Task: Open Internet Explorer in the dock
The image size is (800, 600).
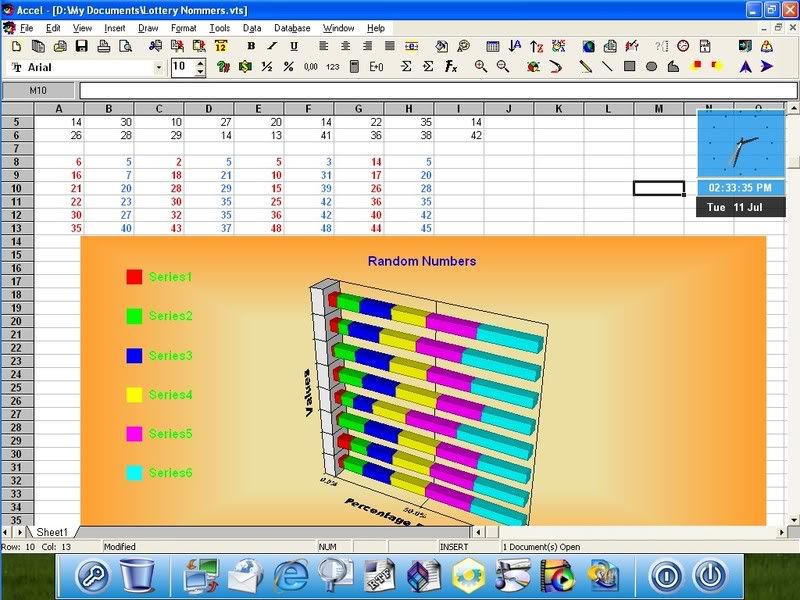Action: coord(291,576)
